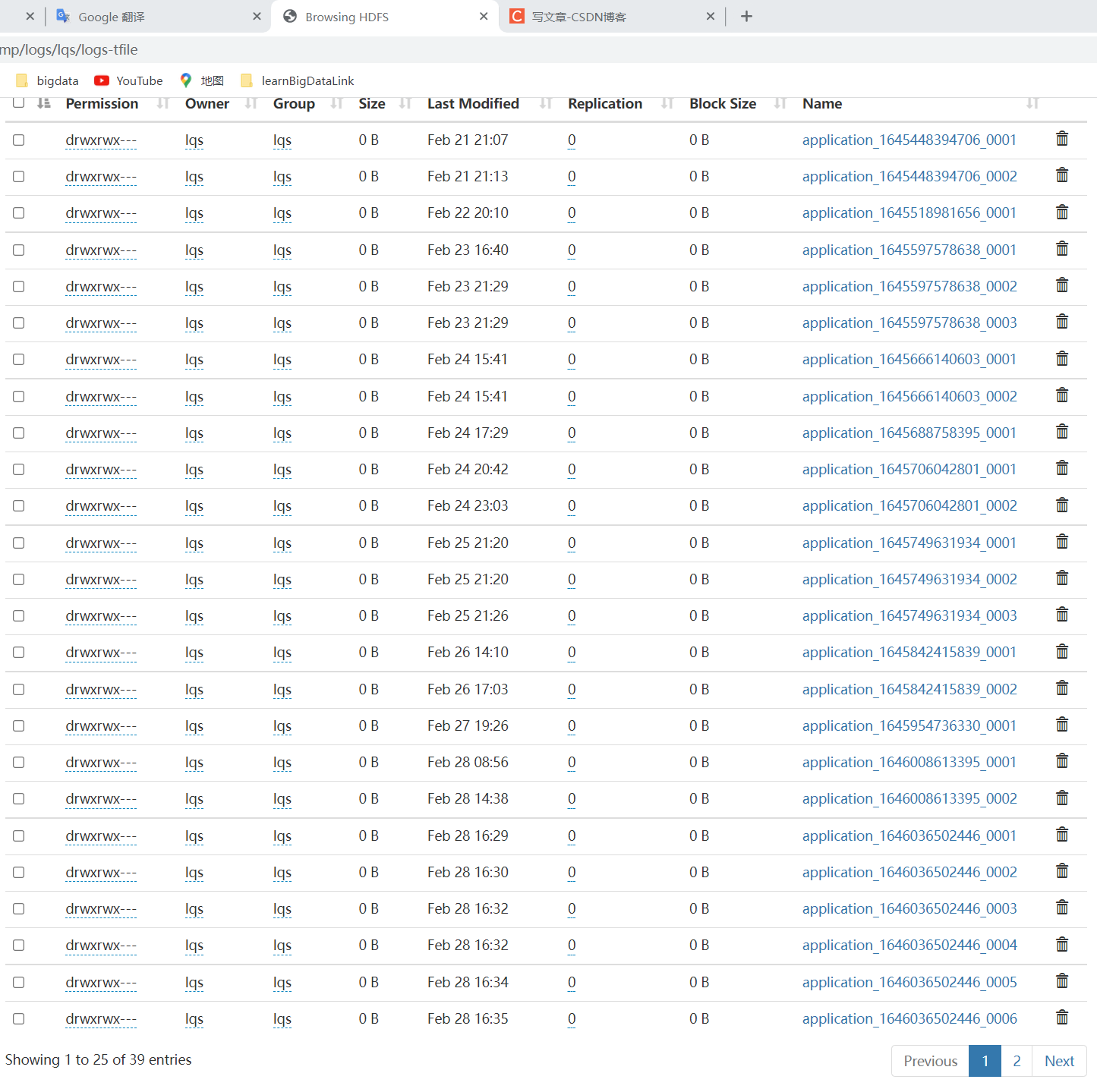Viewport: 1097px width, 1092px height.
Task: Tick checkbox for application_1645688758395_0001 row
Action: point(19,433)
